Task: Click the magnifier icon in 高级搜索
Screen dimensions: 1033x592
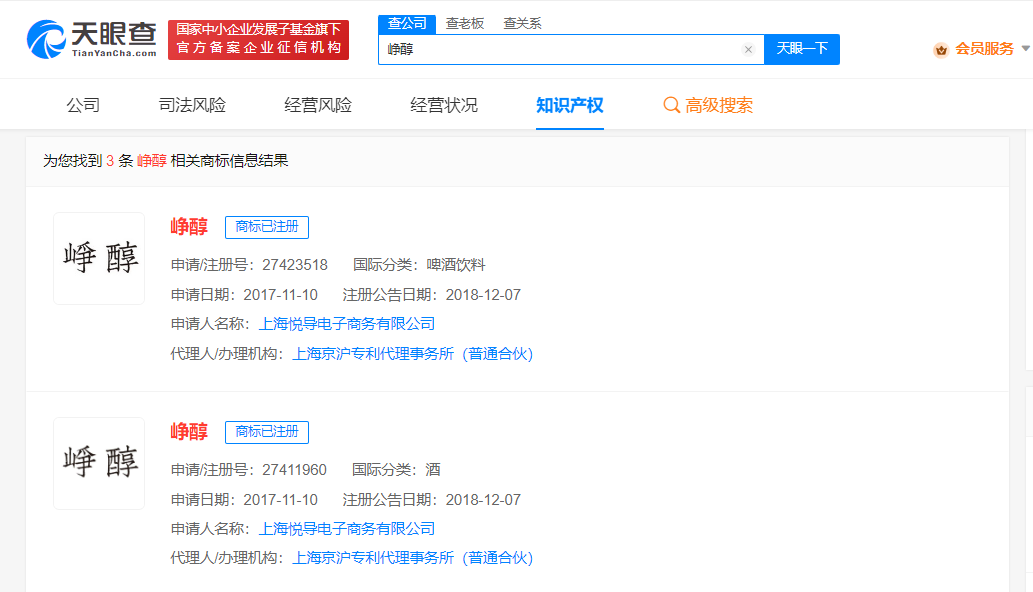Action: [x=671, y=105]
